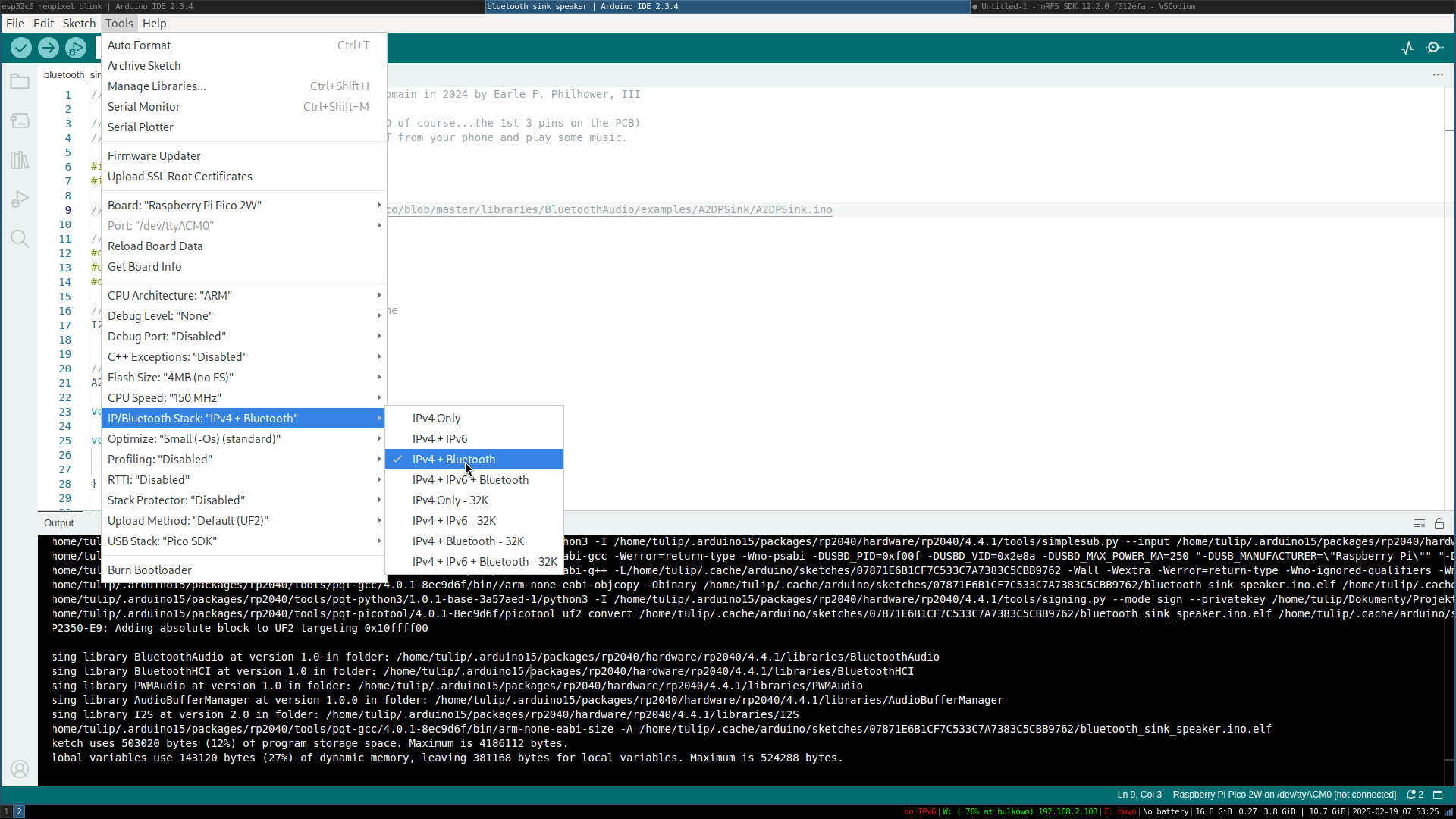This screenshot has height=819, width=1456.
Task: Click Burn Bootloader menu entry
Action: (x=149, y=570)
